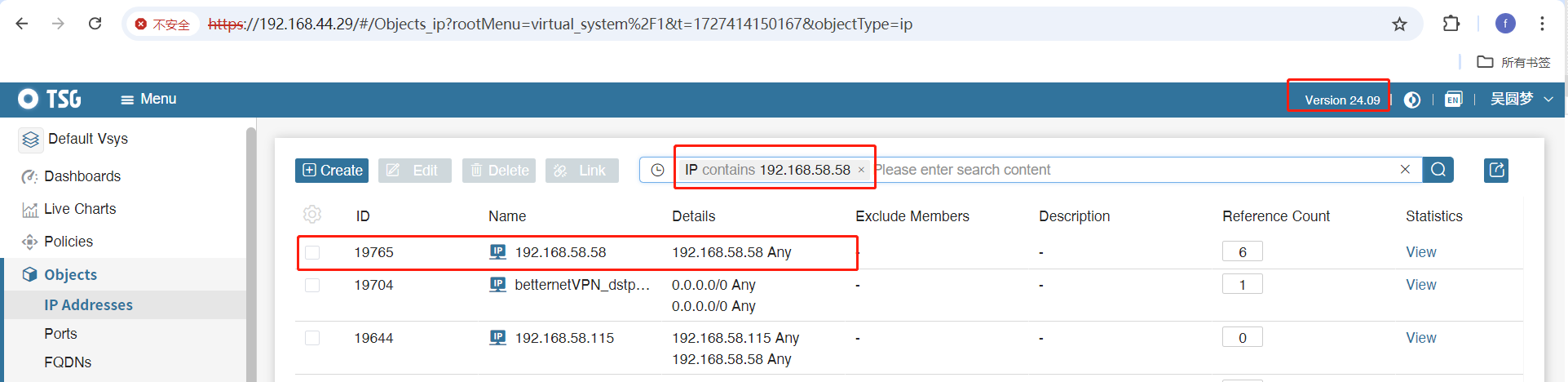Select checkbox for row 19765
This screenshot has height=382, width=1568.
pos(312,252)
